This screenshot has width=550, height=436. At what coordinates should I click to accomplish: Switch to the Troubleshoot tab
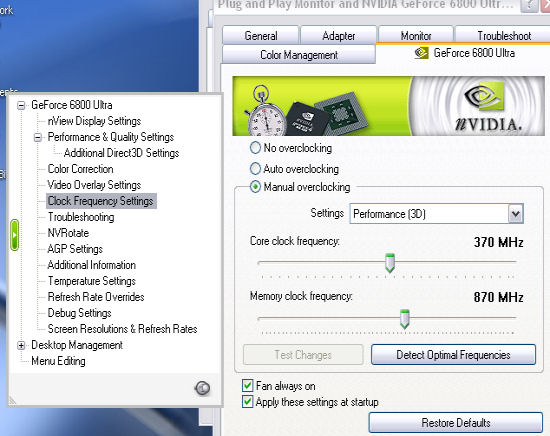[x=504, y=36]
